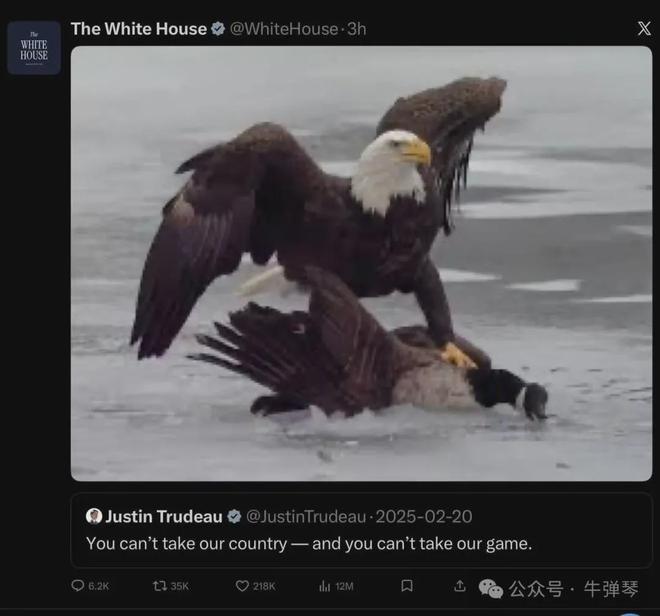Click the X logo at top right
660x616 pixels.
pyautogui.click(x=644, y=29)
